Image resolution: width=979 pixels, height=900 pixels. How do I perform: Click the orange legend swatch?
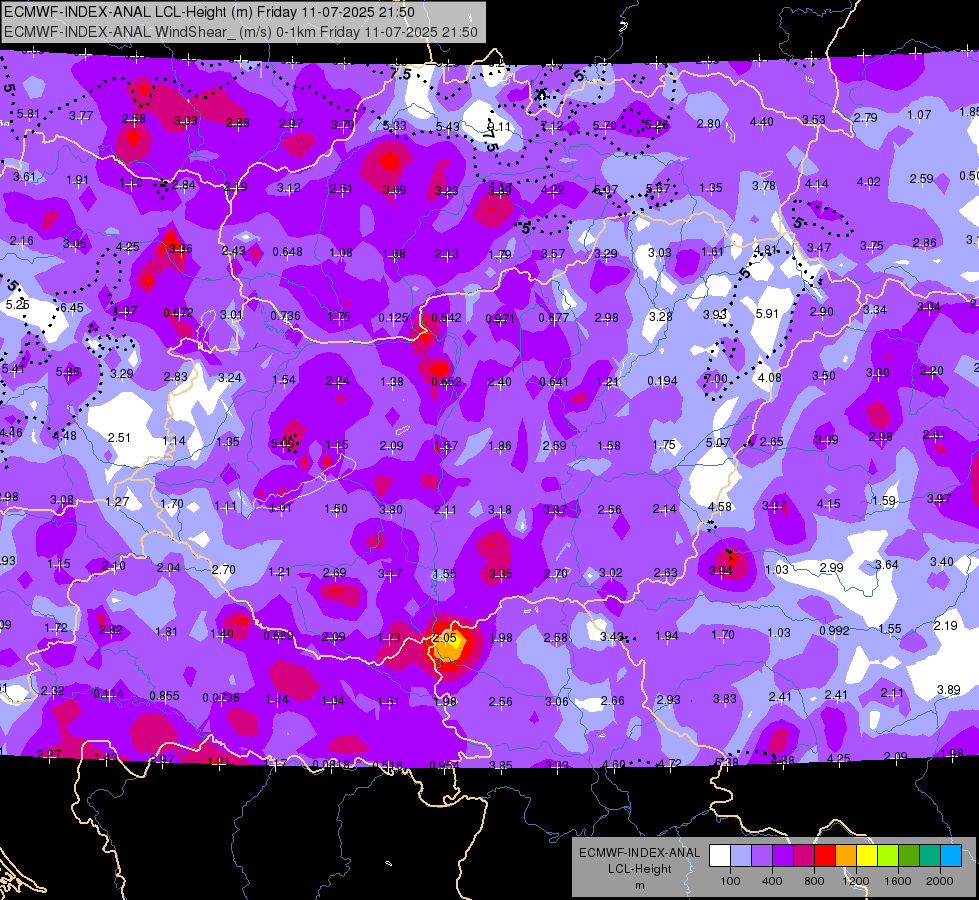pos(846,856)
